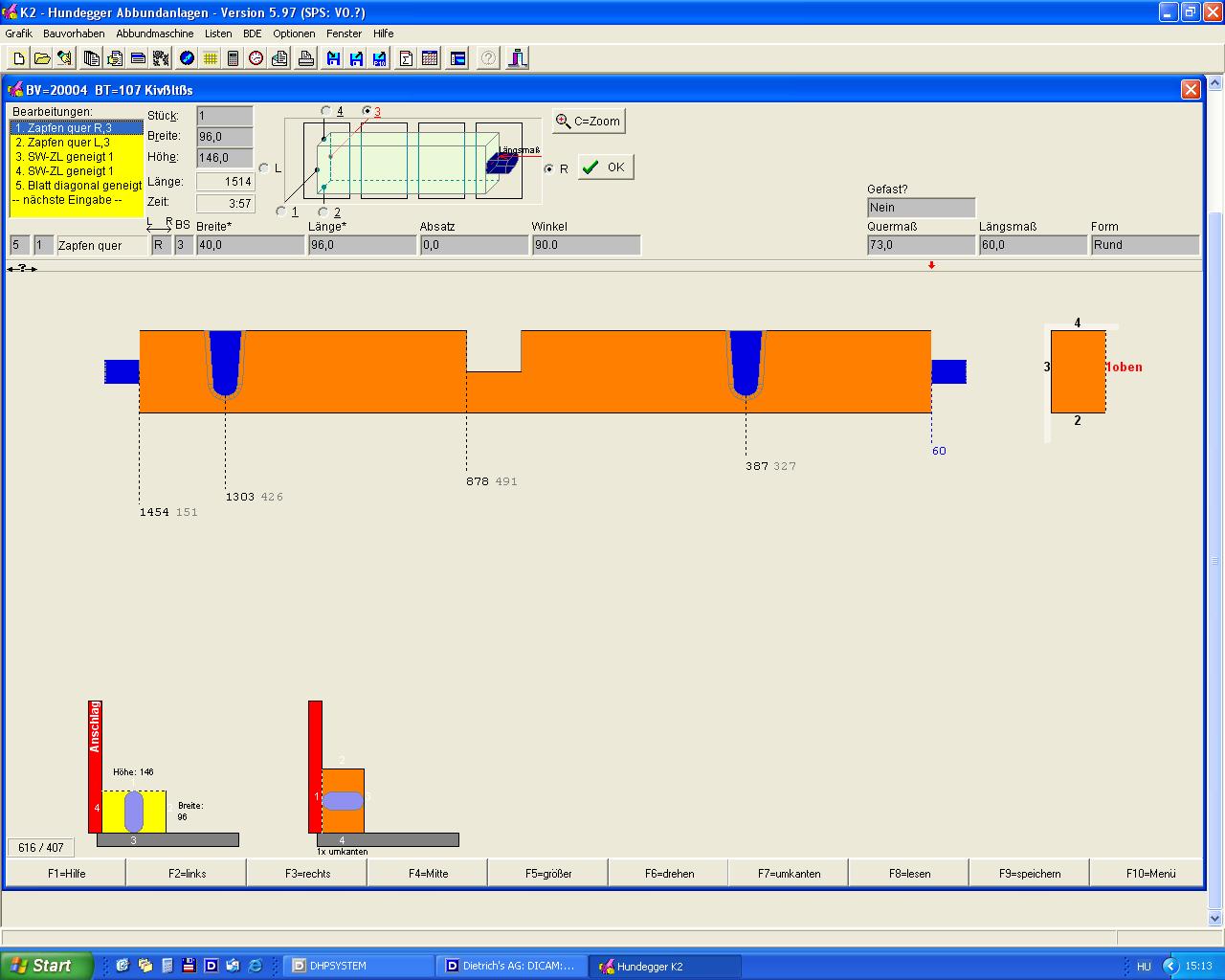Click the exit door toolbar icon
The height and width of the screenshot is (980, 1225).
pyautogui.click(x=518, y=58)
